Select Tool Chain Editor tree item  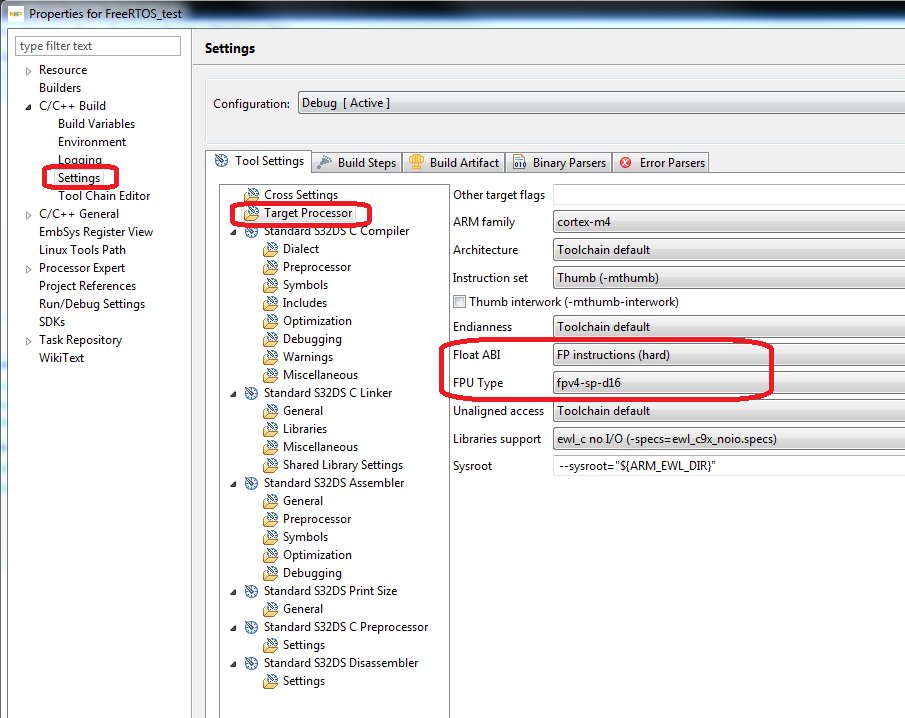(104, 196)
